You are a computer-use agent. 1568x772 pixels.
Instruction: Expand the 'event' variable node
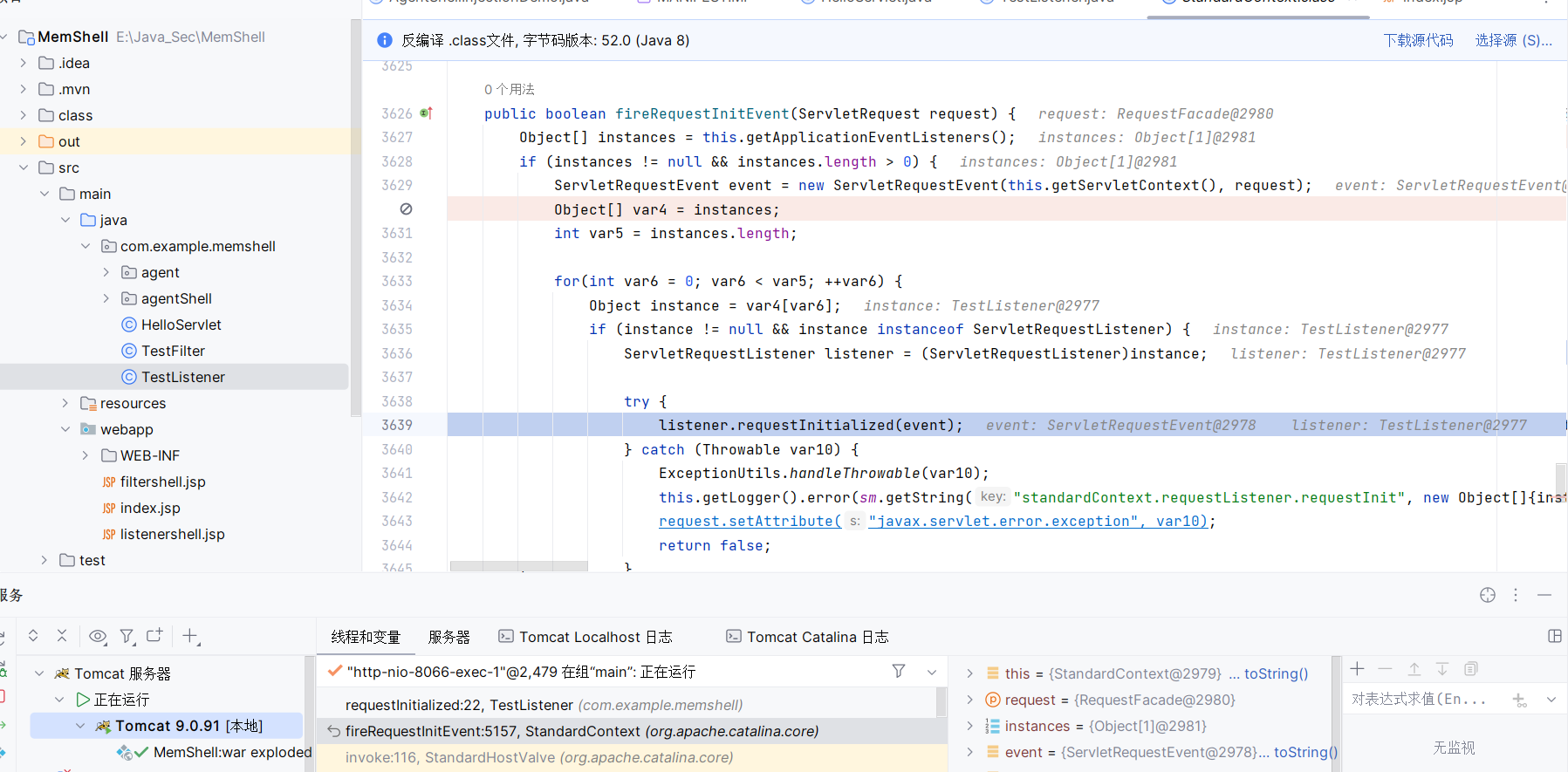click(x=969, y=752)
